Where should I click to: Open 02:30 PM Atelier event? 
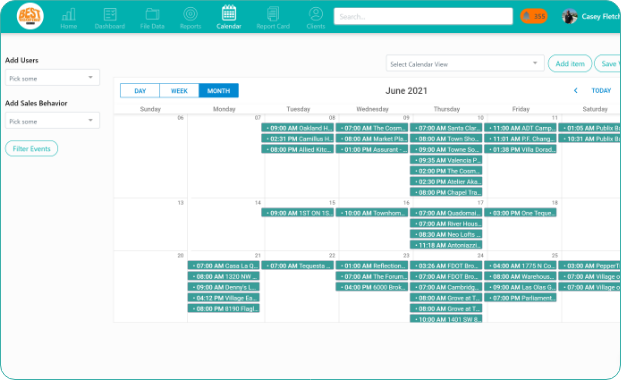[x=446, y=181]
